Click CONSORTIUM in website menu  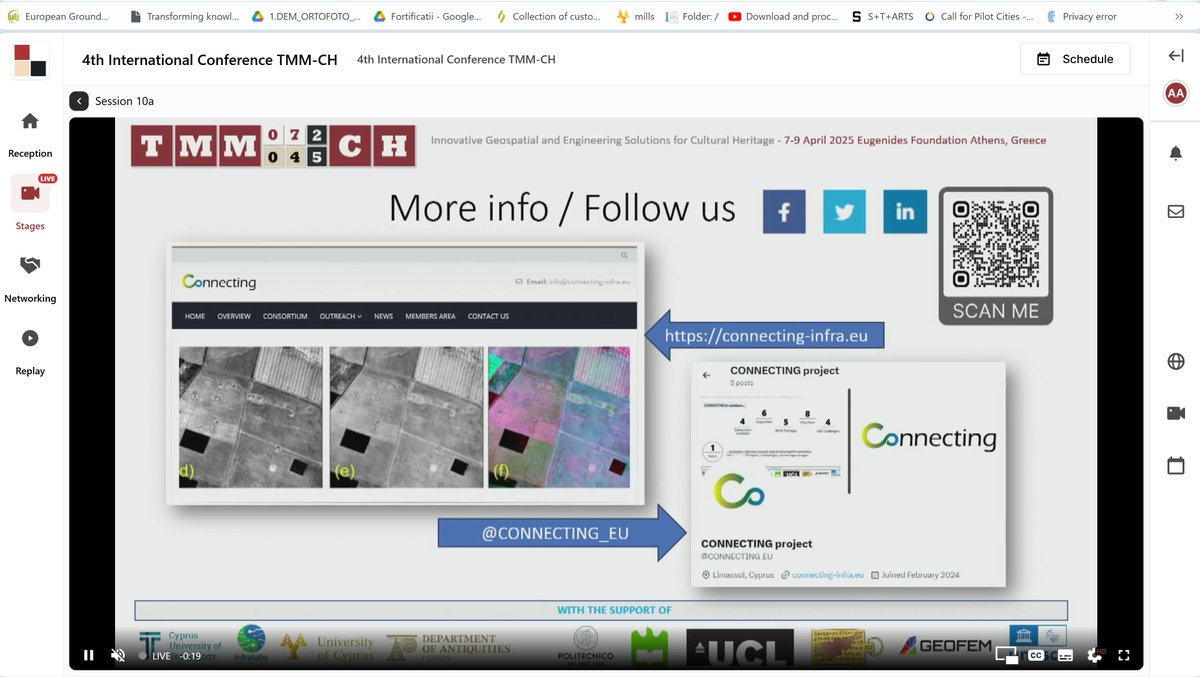285,316
